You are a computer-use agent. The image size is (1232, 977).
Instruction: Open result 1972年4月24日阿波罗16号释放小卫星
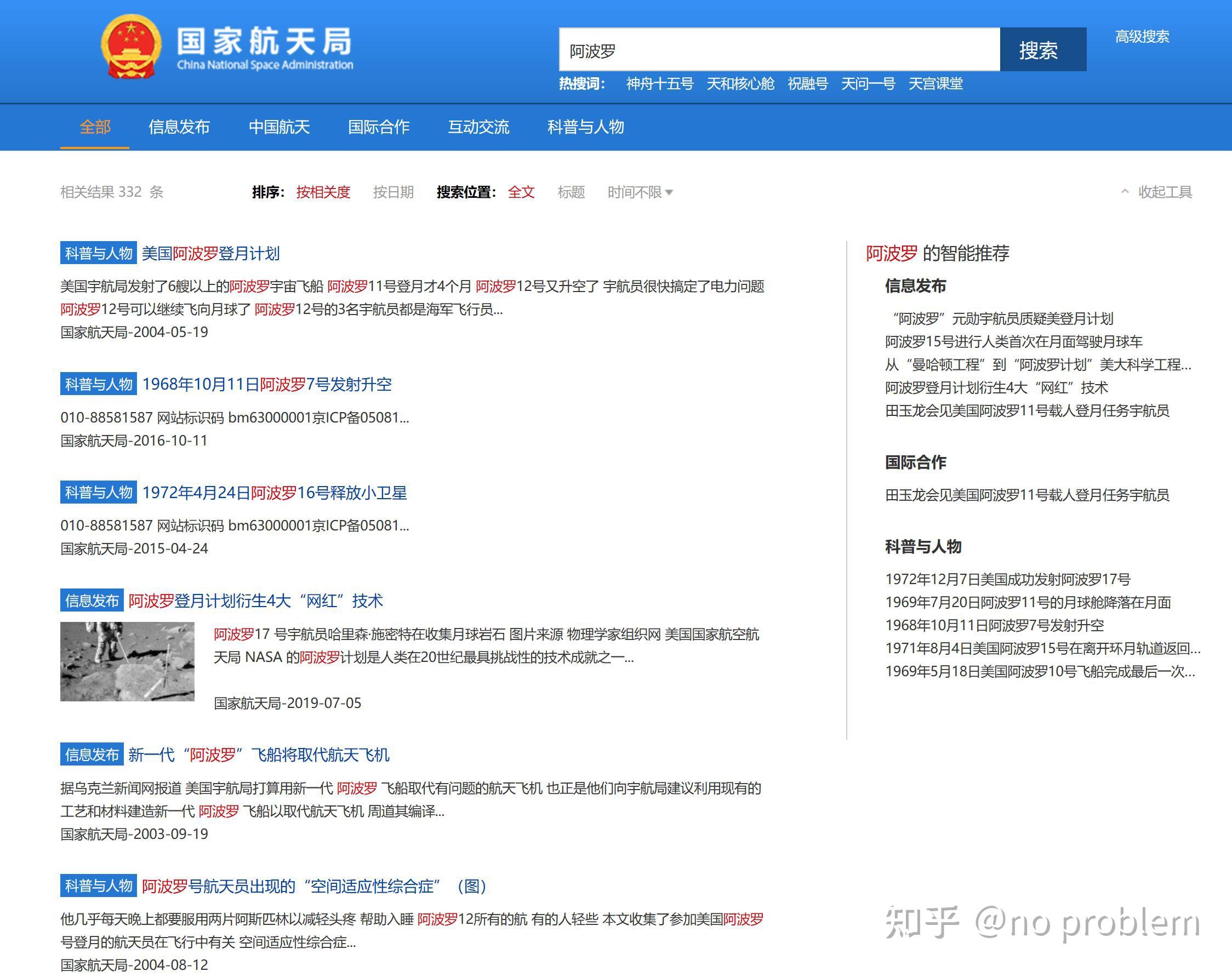click(274, 493)
